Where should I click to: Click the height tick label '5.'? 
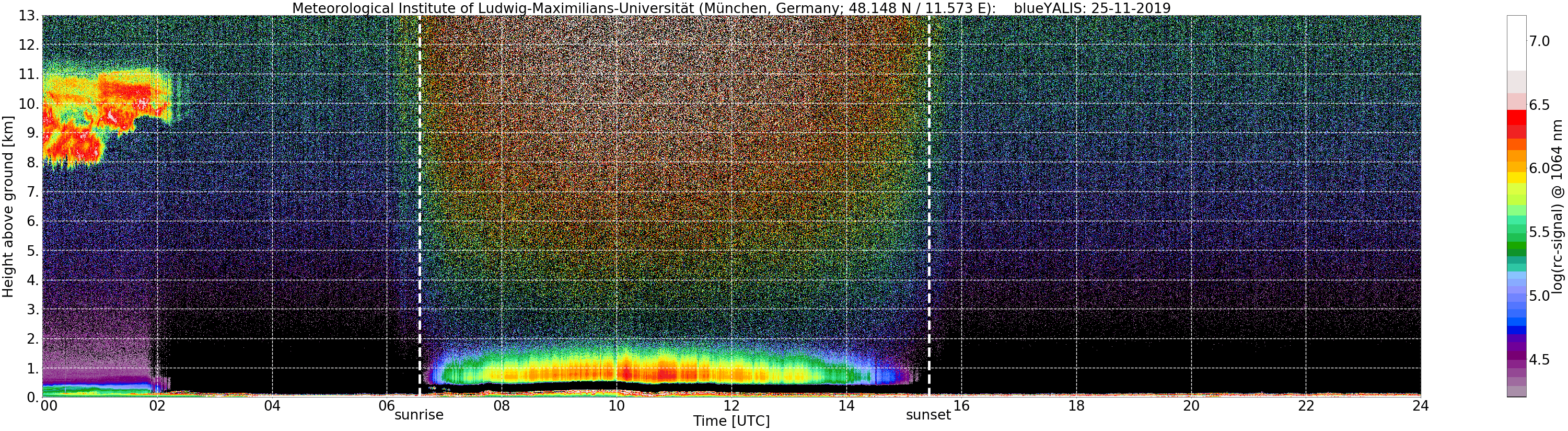coord(32,251)
